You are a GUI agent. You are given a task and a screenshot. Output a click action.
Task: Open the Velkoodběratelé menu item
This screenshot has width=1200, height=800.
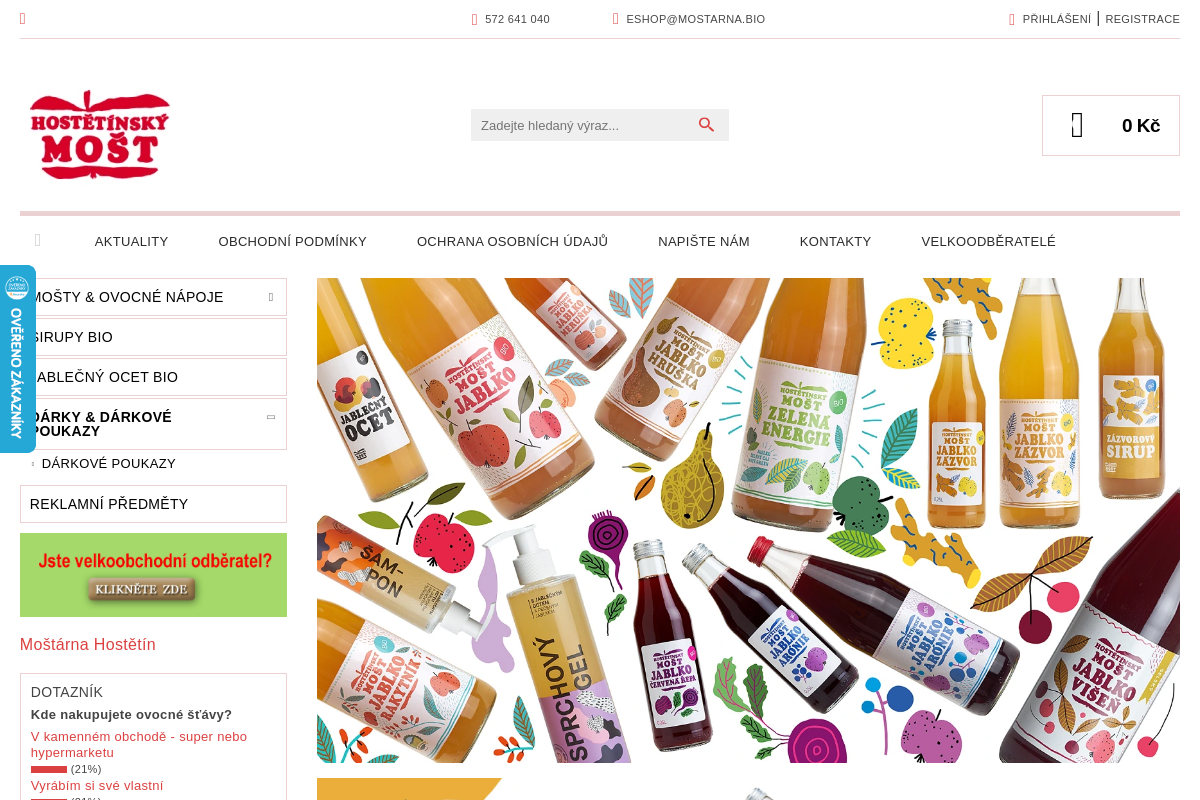(988, 241)
